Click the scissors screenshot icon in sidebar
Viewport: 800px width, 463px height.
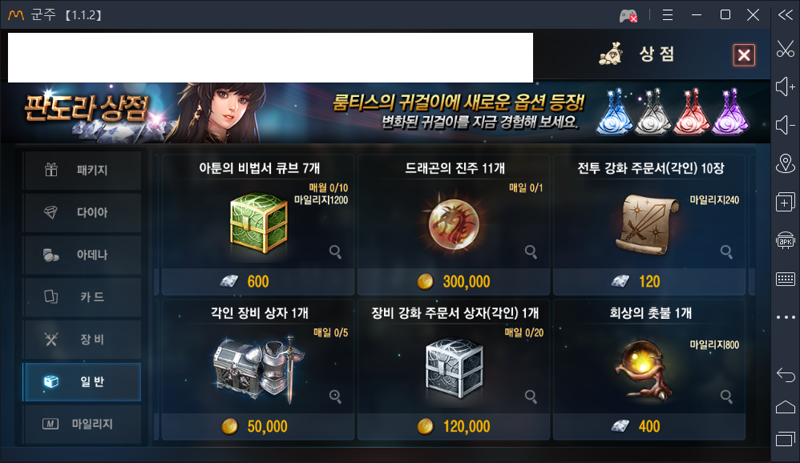(x=785, y=49)
